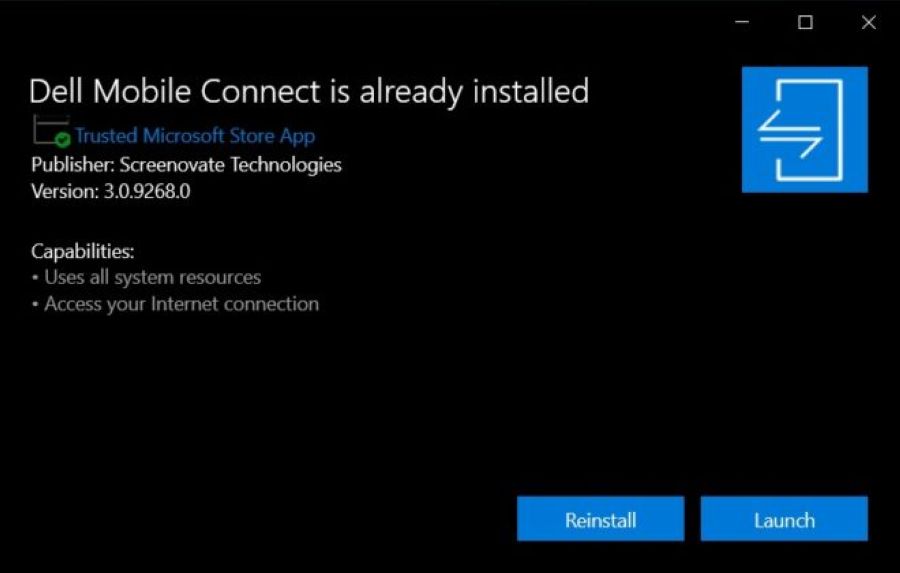
Task: Click the Capabilities label
Action: pyautogui.click(x=82, y=250)
